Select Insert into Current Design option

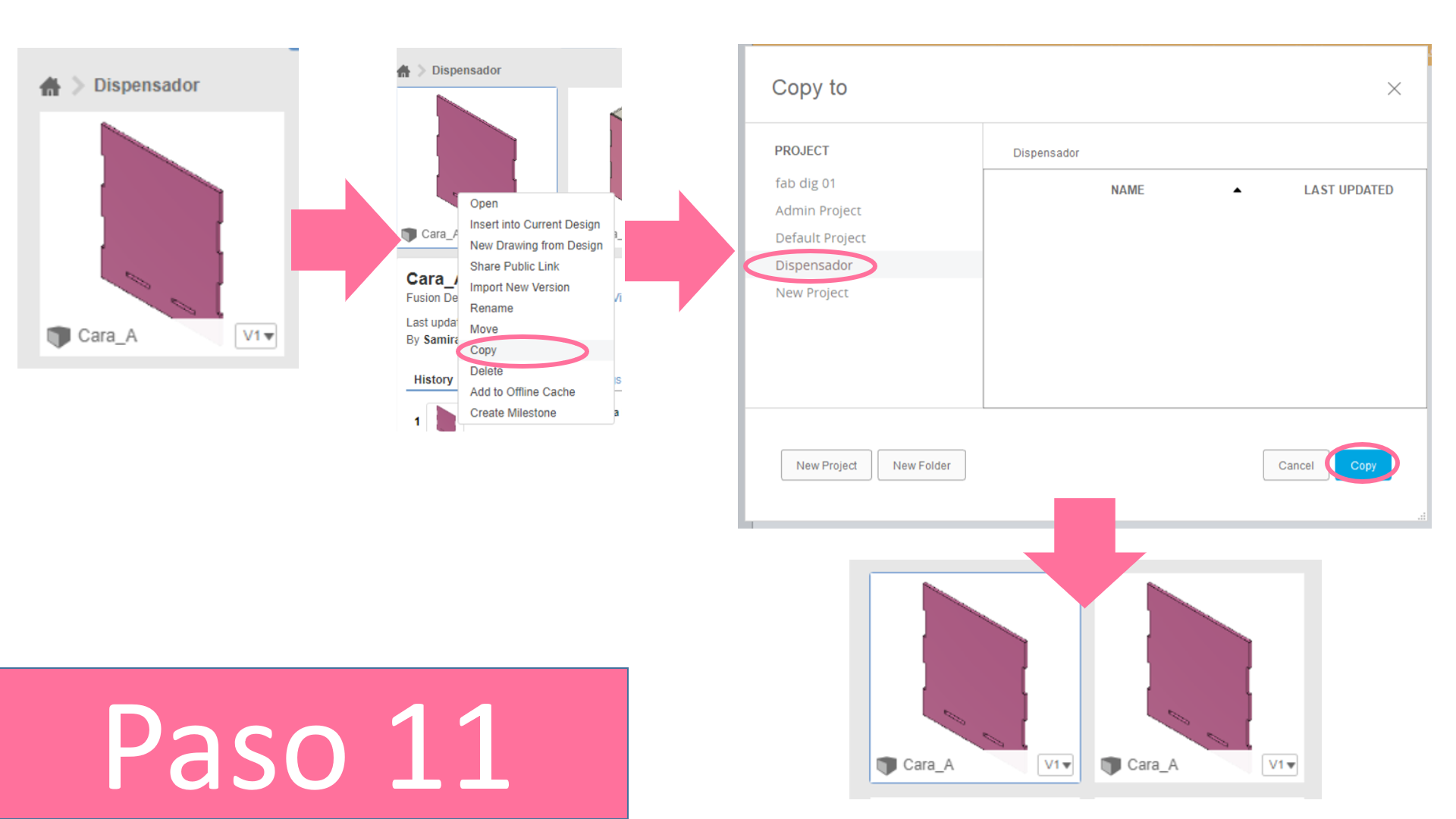tap(533, 224)
